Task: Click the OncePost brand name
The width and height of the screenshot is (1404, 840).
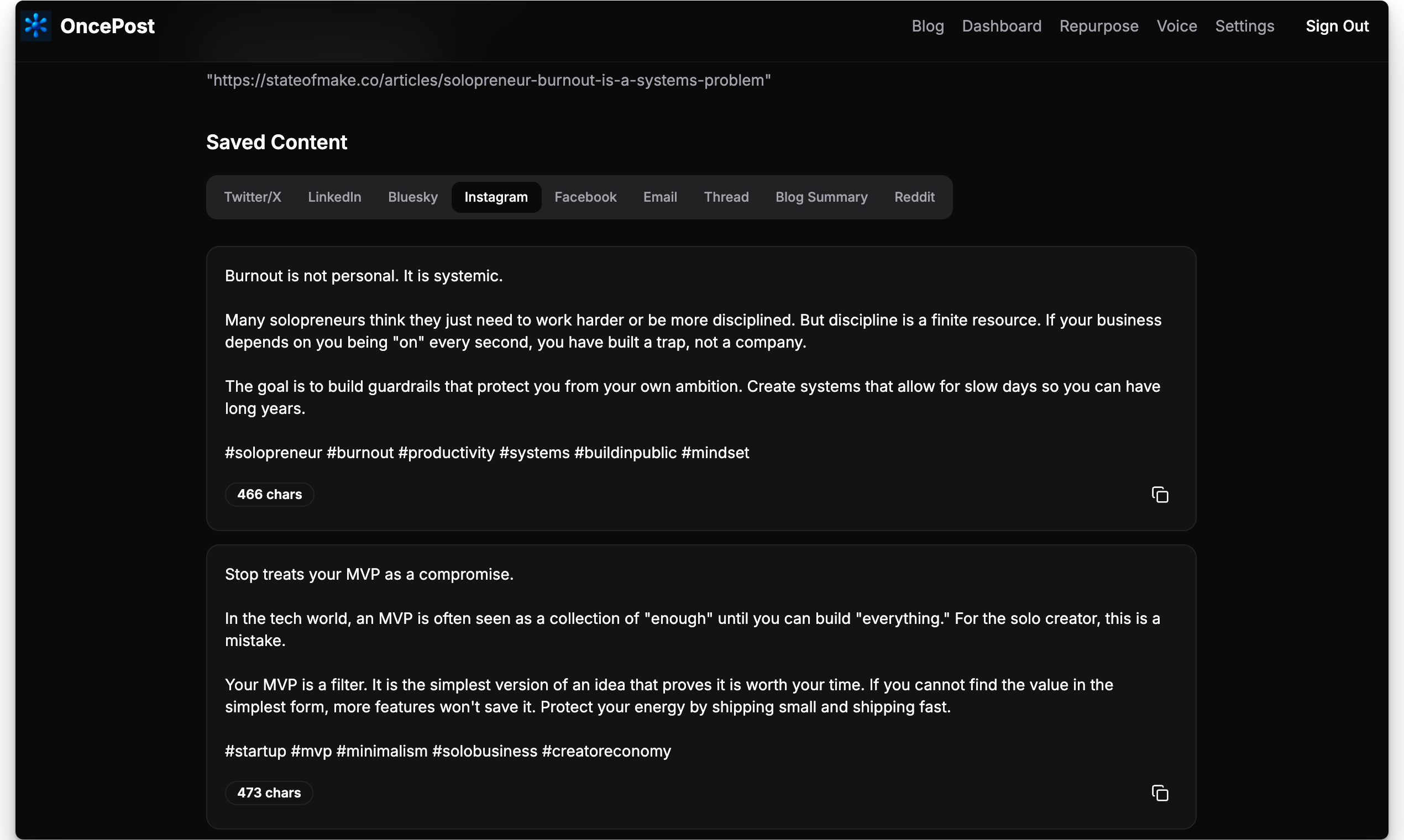Action: point(107,26)
